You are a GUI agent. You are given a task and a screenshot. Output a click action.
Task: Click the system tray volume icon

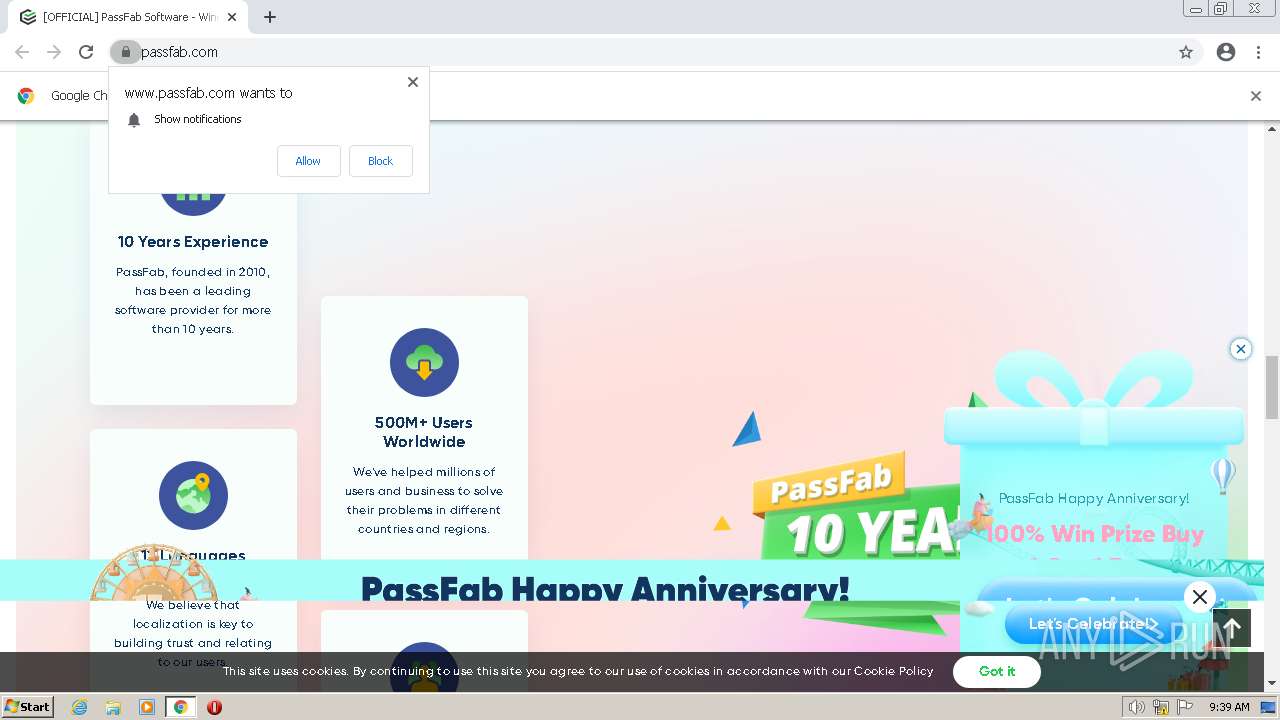click(x=1137, y=707)
